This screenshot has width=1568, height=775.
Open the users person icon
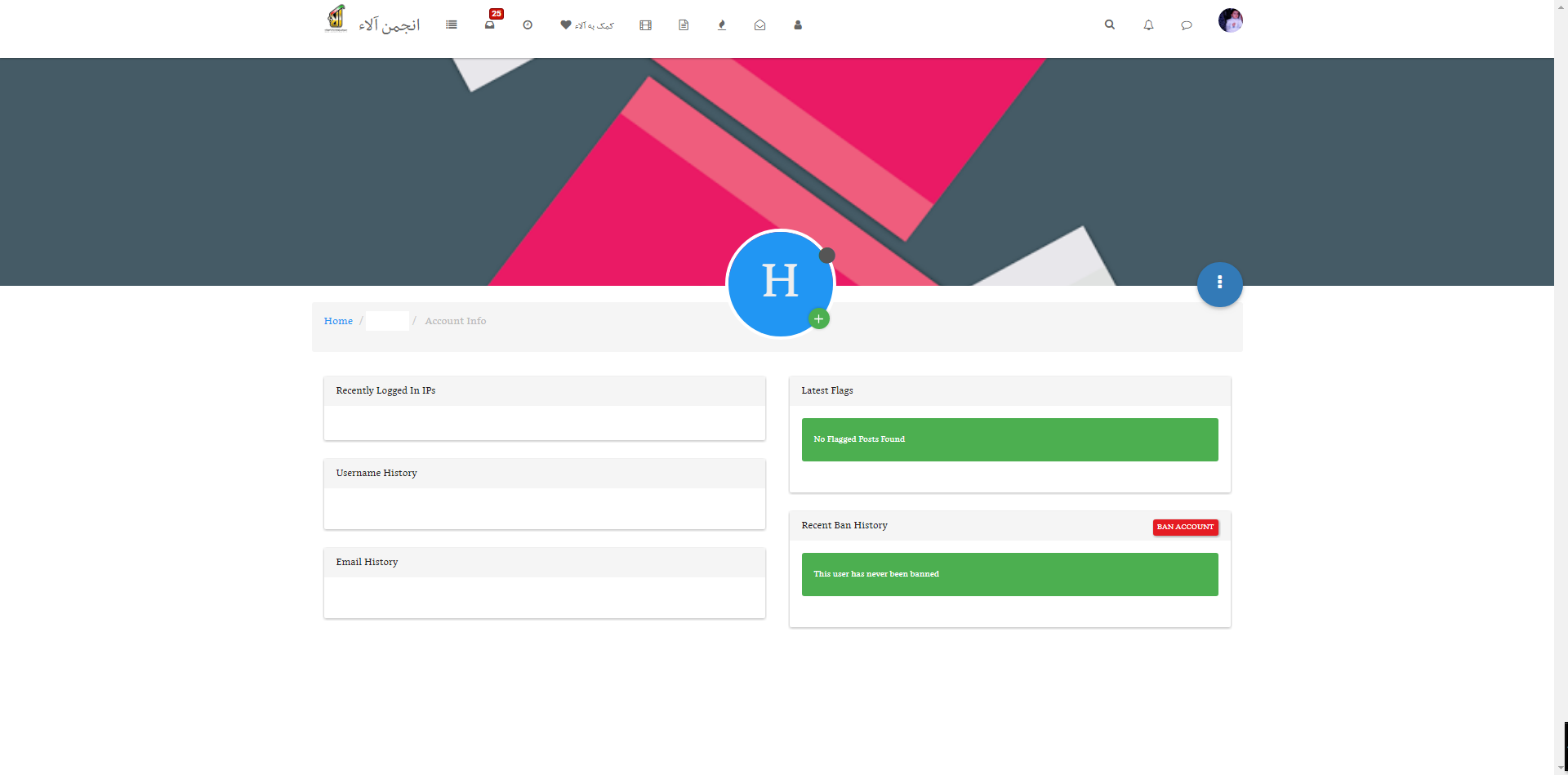tap(798, 25)
